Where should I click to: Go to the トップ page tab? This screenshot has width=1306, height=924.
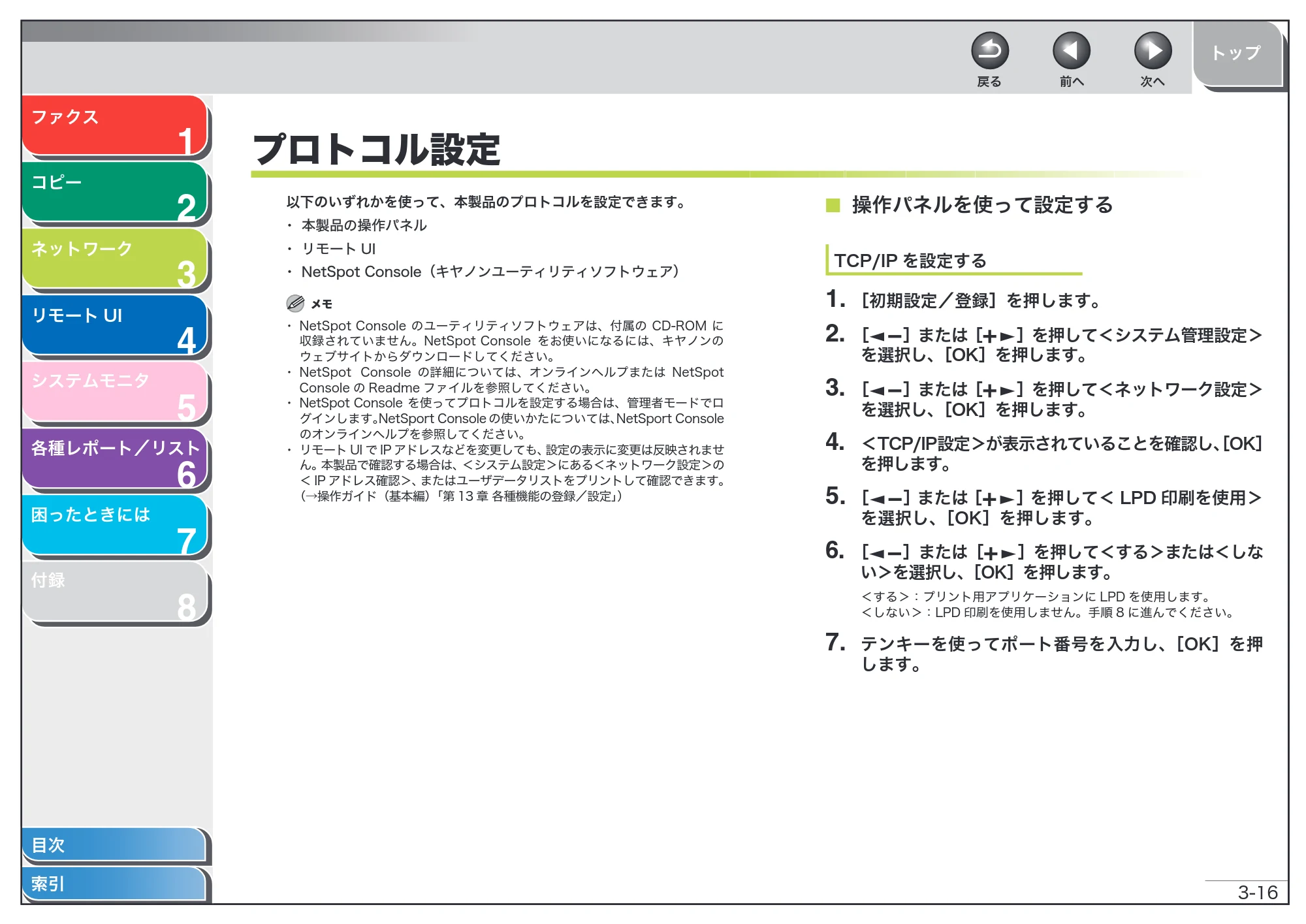coord(1237,54)
